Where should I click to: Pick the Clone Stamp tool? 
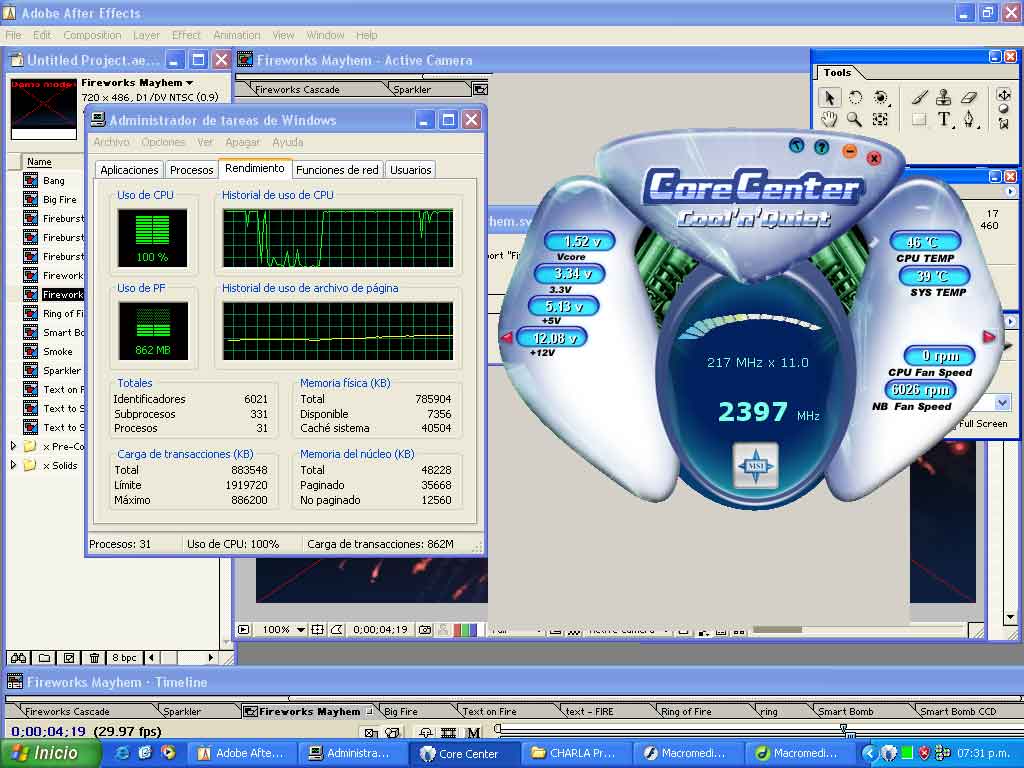[x=943, y=97]
